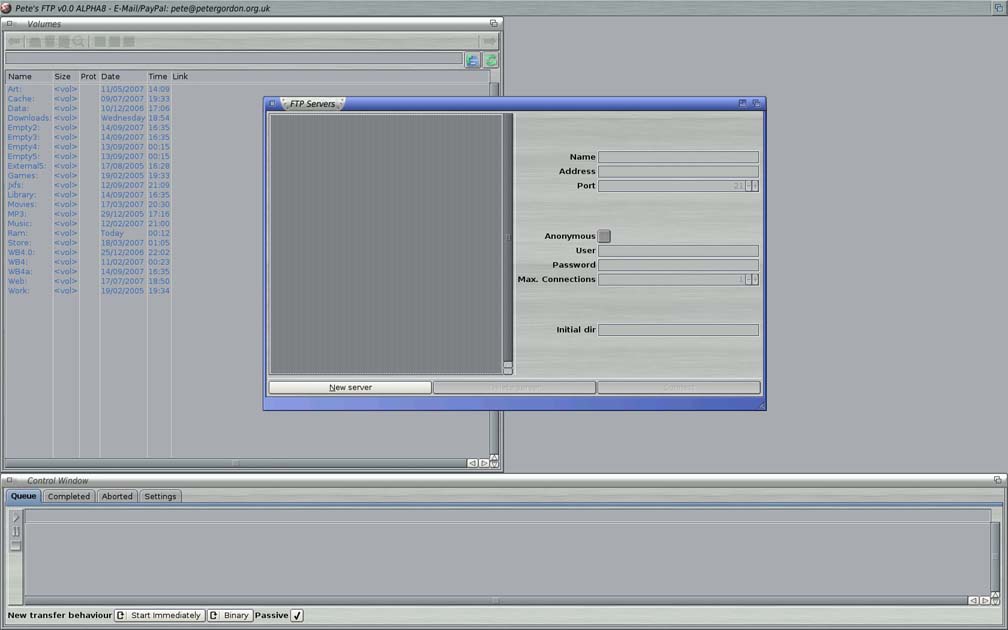This screenshot has height=630, width=1008.
Task: Click the magnifier icon in Volumes toolbar
Action: point(78,42)
